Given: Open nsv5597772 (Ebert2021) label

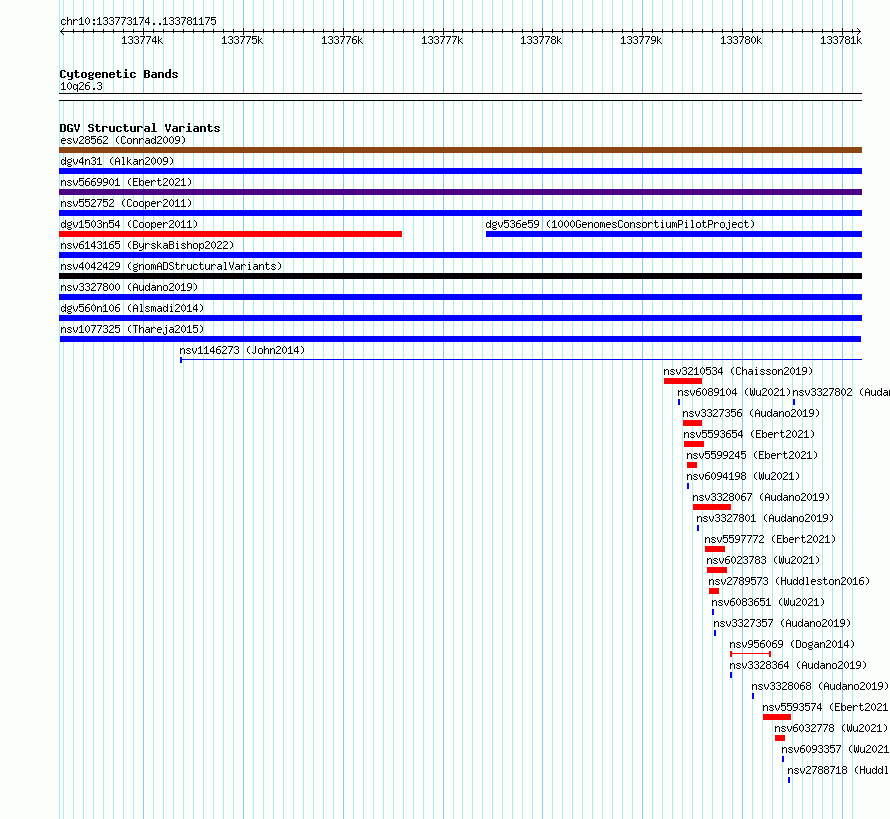Looking at the screenshot, I should [770, 539].
